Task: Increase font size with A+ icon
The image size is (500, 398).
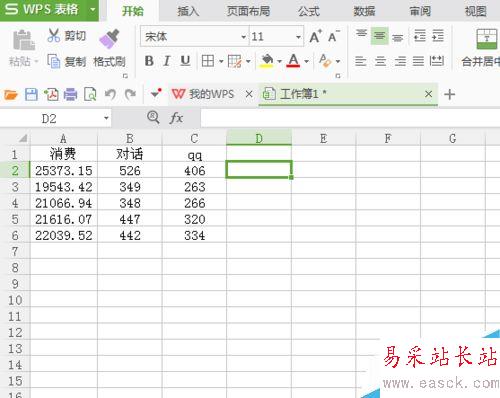Action: point(315,36)
